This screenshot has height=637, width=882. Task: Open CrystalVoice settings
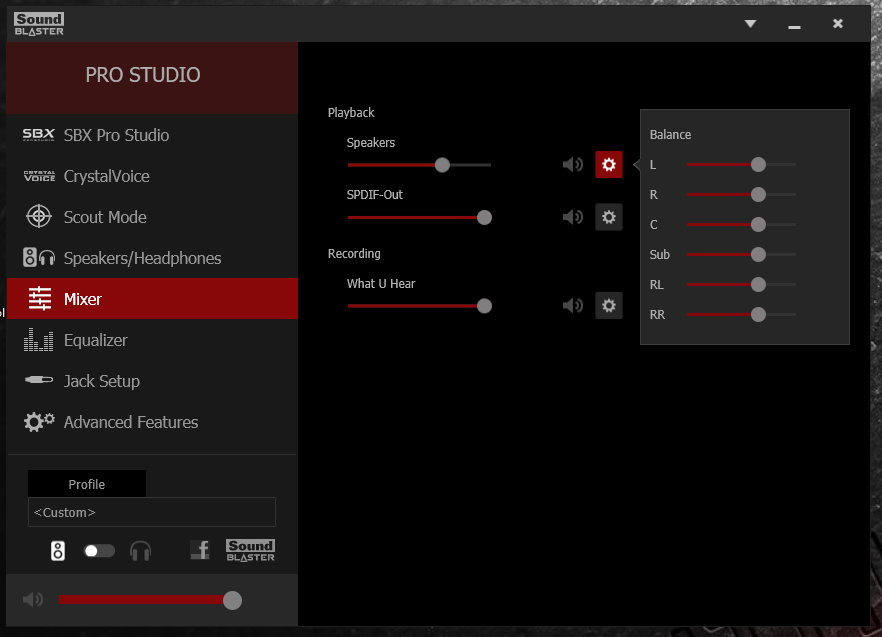click(152, 176)
